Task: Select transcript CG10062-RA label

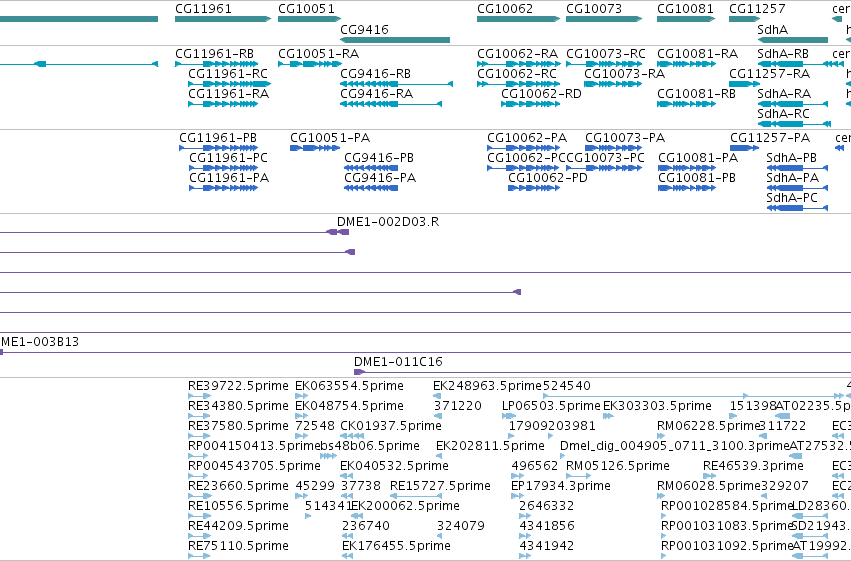Action: 517,54
